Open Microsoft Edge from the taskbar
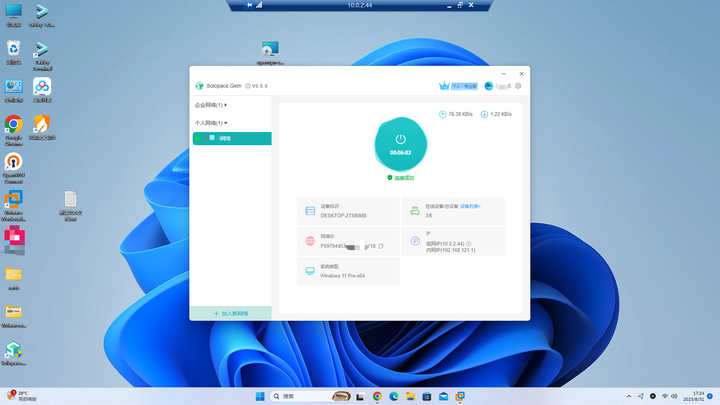 pos(394,396)
